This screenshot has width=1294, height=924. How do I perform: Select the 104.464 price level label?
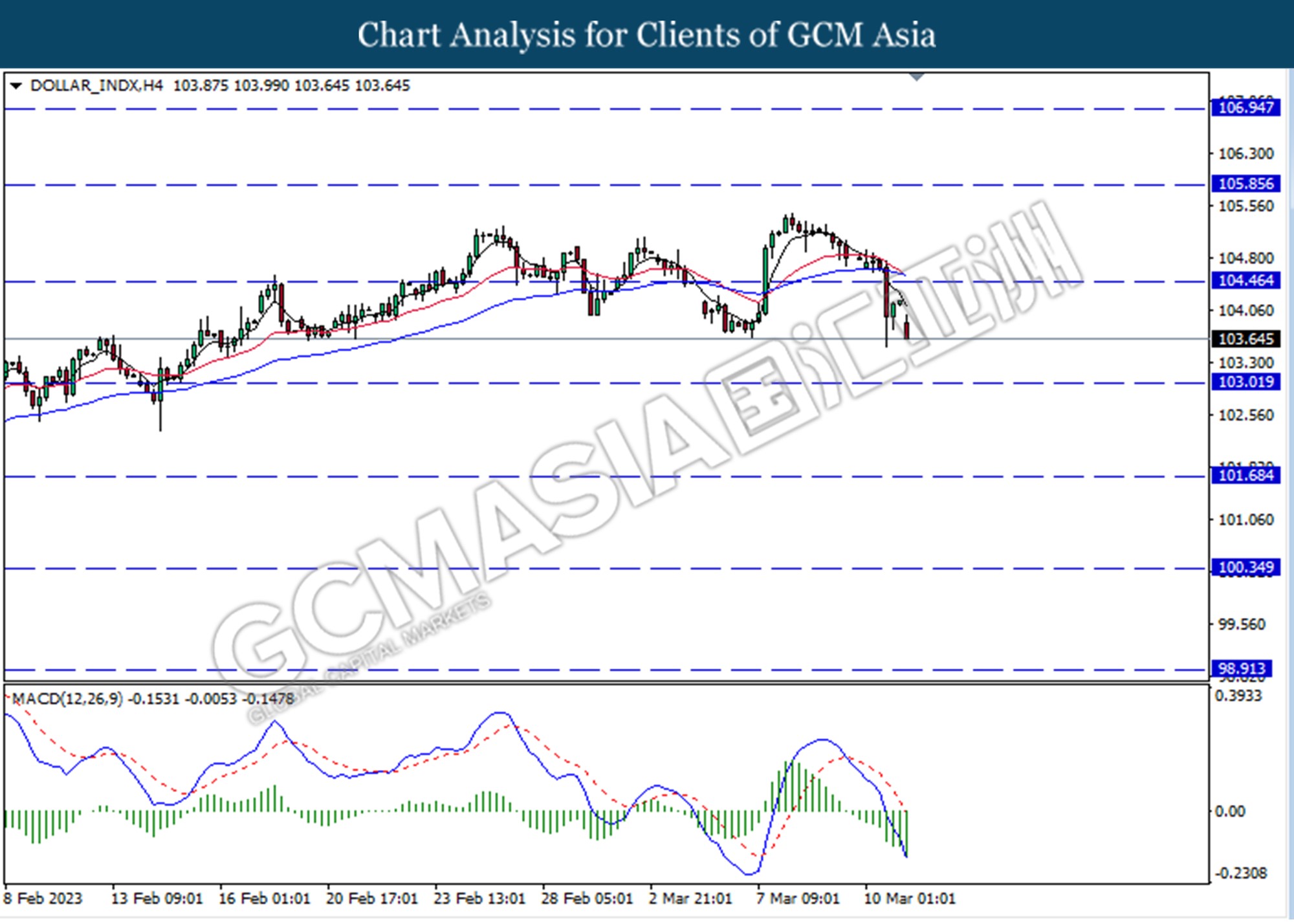click(x=1245, y=280)
